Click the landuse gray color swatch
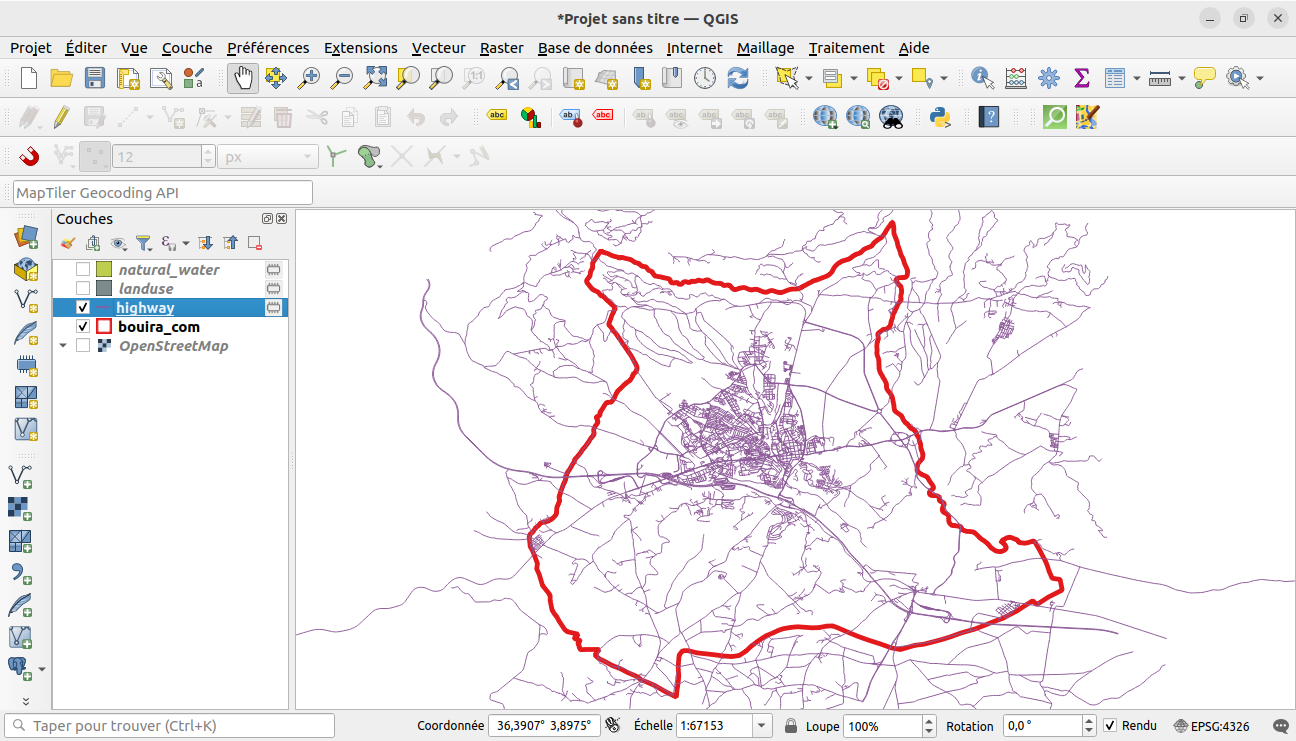This screenshot has width=1296, height=741. (x=104, y=289)
